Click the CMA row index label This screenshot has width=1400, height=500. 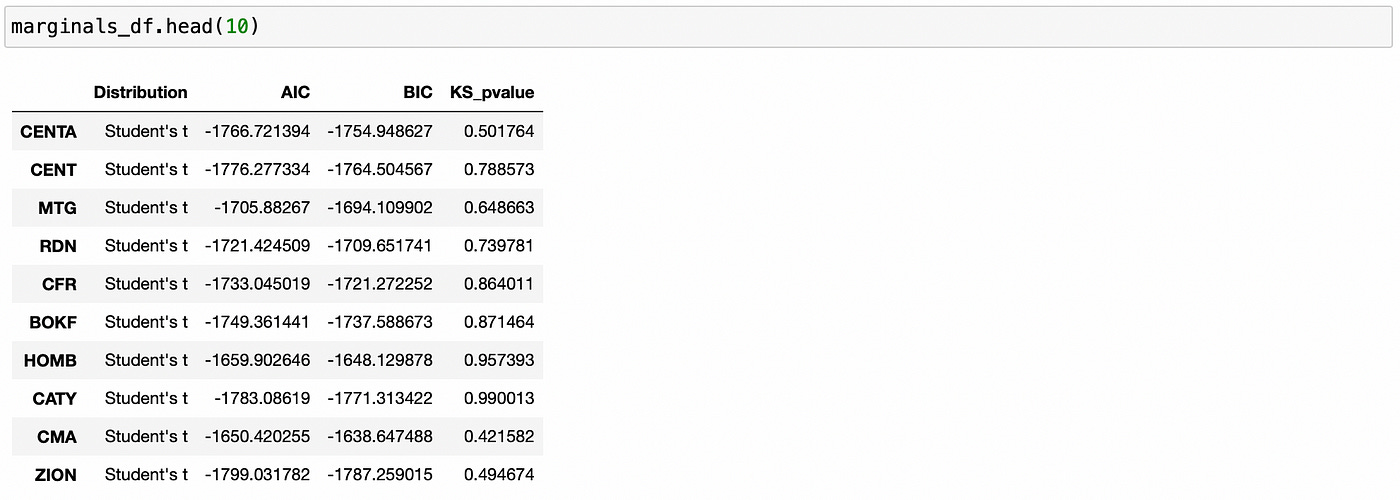coord(57,436)
